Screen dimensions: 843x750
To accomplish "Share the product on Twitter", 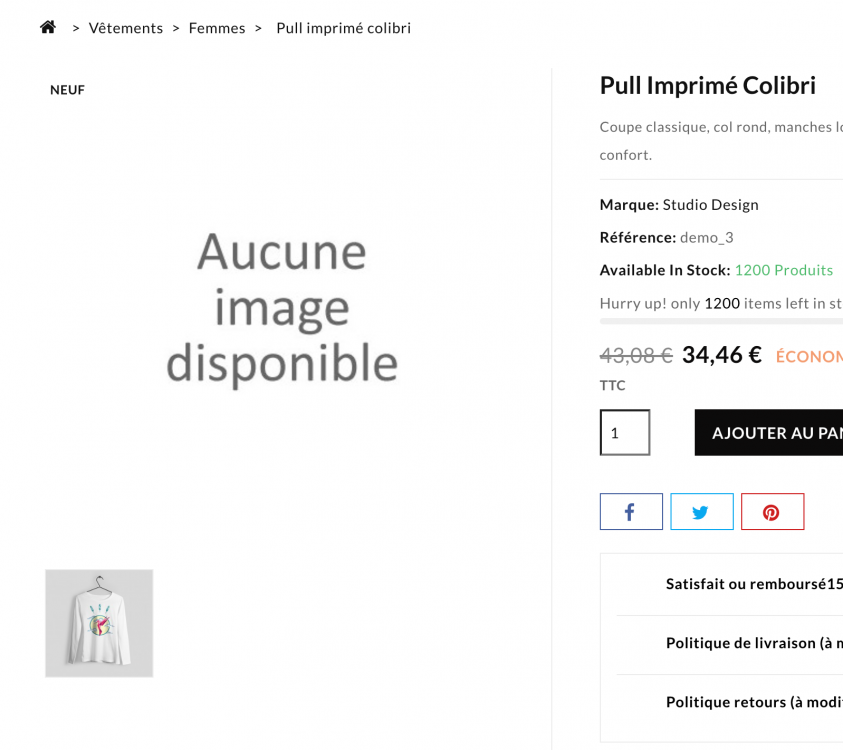I will [x=701, y=511].
